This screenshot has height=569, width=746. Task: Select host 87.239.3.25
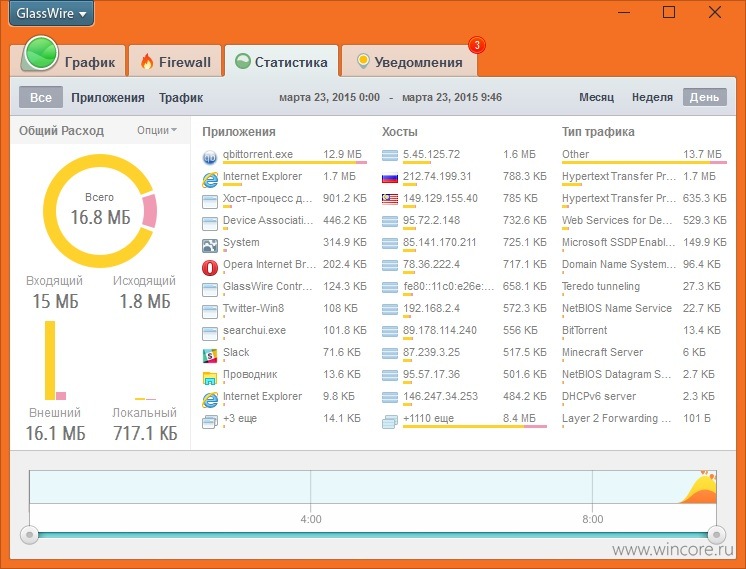(464, 353)
